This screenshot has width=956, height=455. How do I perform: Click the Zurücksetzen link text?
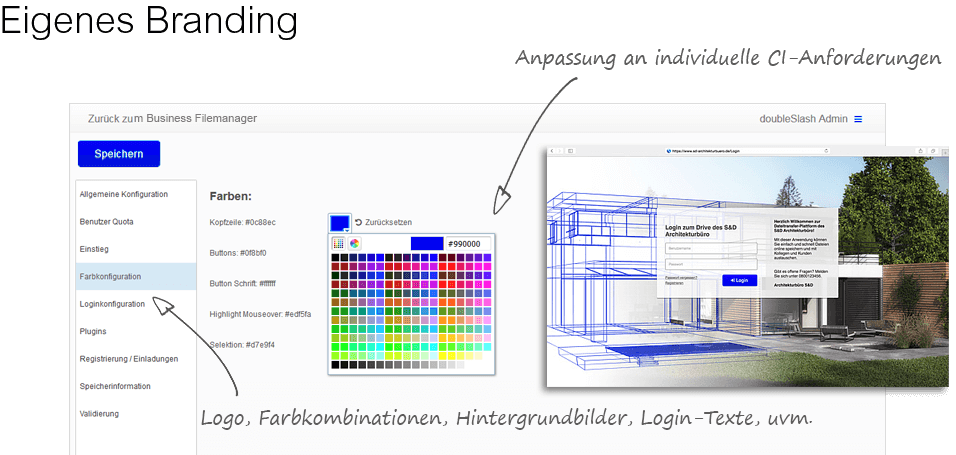pos(388,223)
